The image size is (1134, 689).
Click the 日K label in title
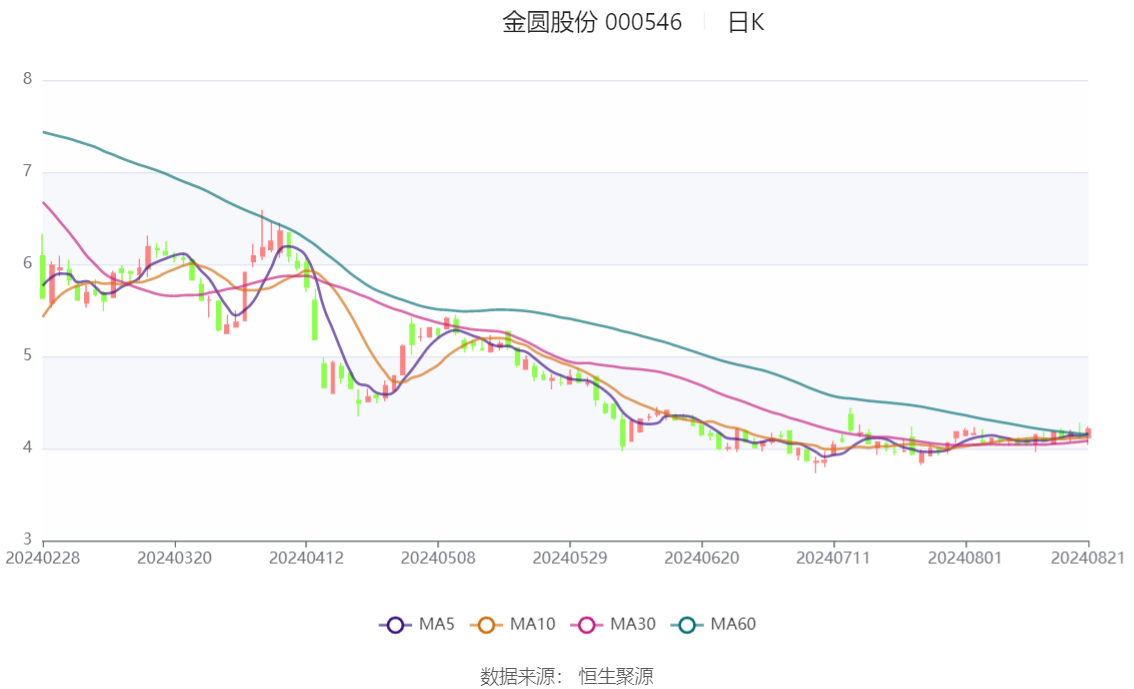(746, 22)
